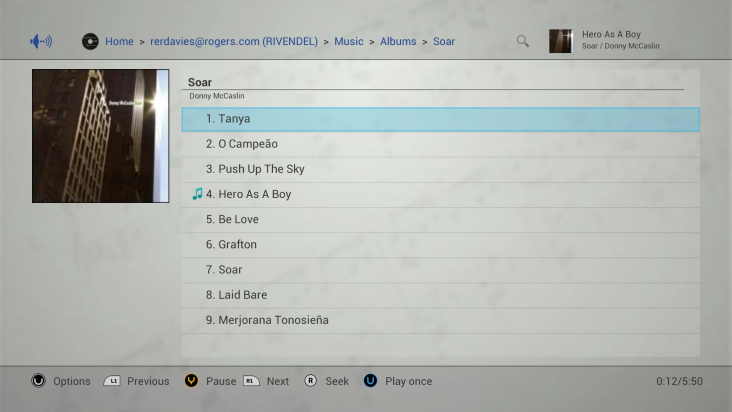Click the Soar breadcrumb

tap(444, 42)
